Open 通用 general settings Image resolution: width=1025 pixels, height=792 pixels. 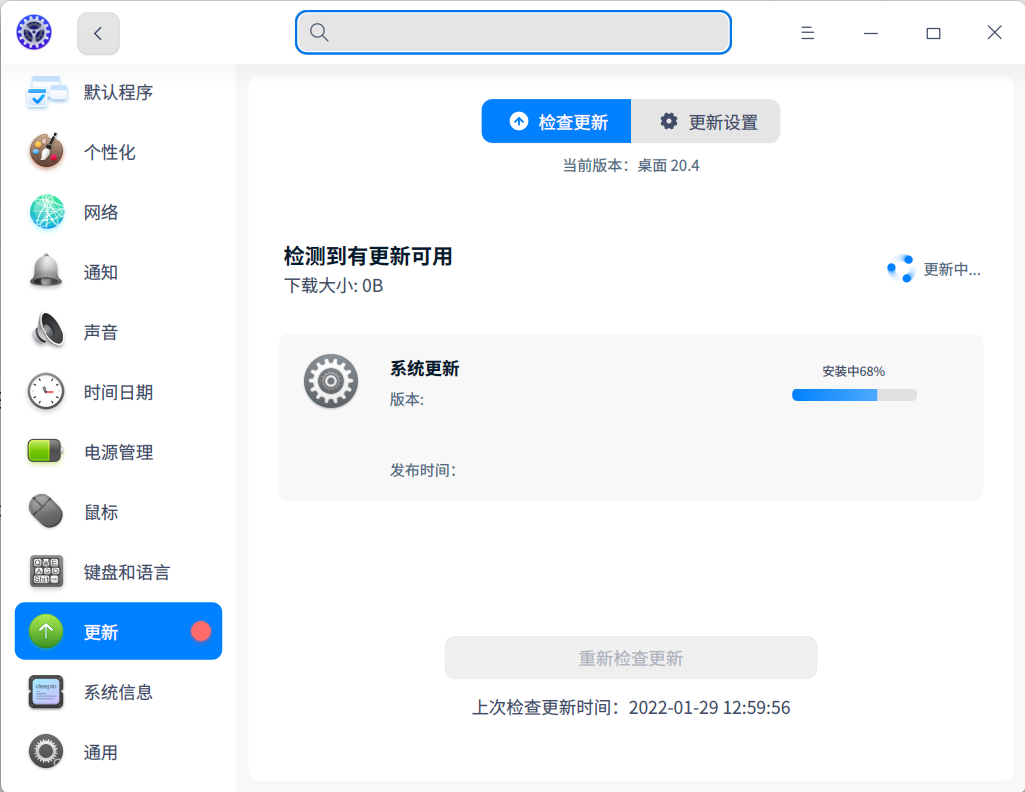point(45,752)
